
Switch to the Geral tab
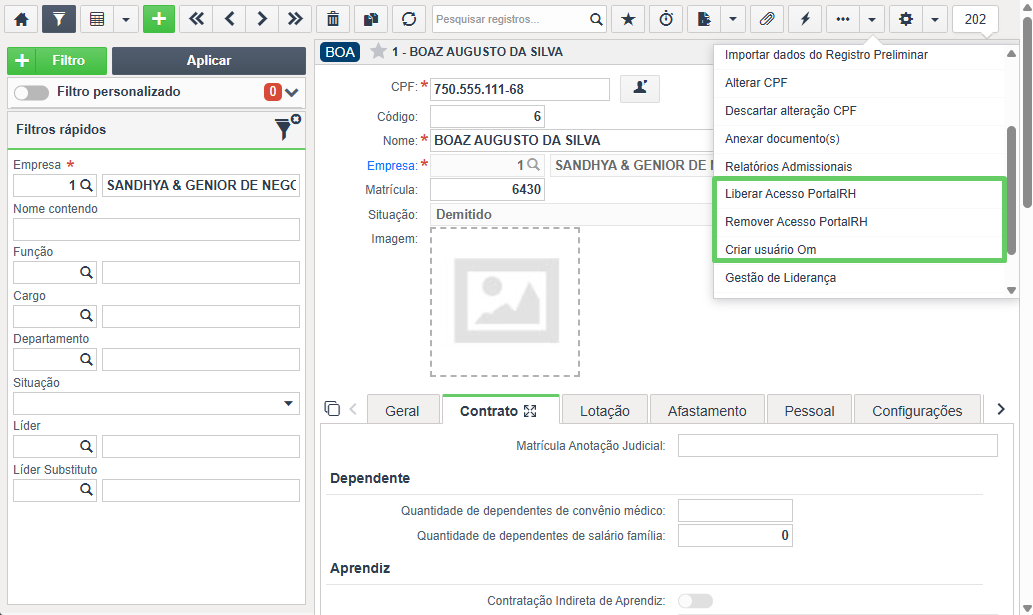pyautogui.click(x=402, y=411)
